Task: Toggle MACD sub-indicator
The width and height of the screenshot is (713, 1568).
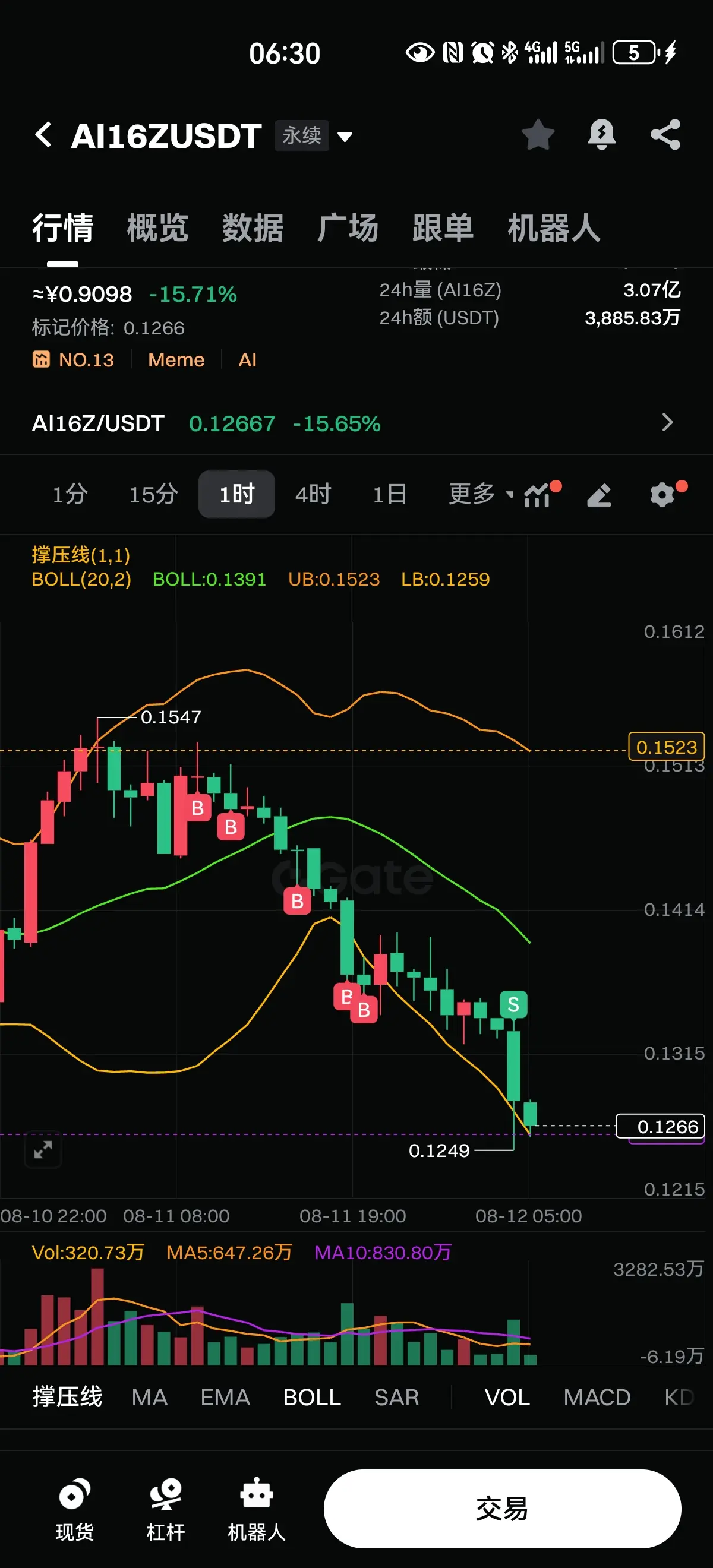Action: pos(597,1397)
